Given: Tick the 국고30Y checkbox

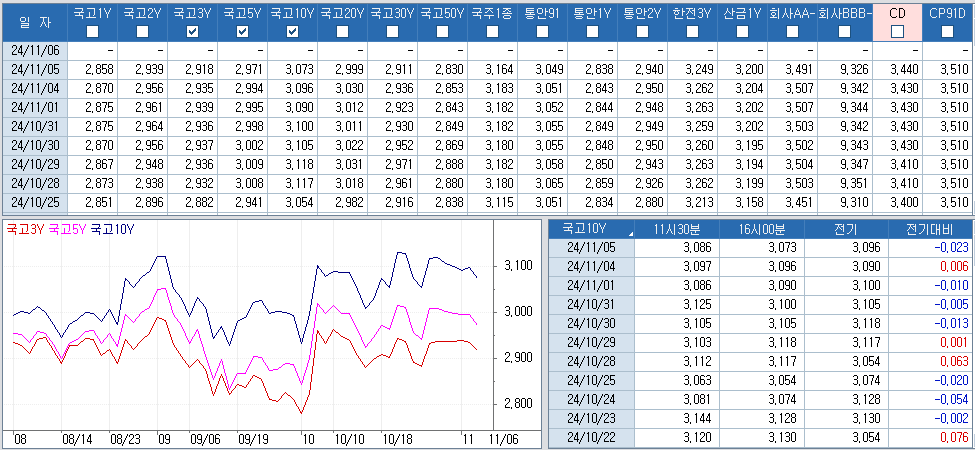Looking at the screenshot, I should click(x=392, y=33).
